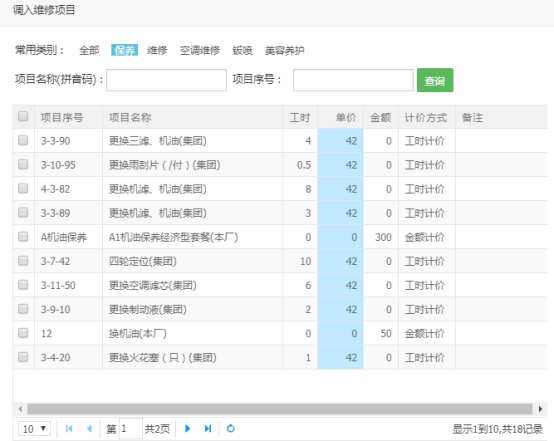Switch to 空调维修 category
The height and width of the screenshot is (441, 554).
tap(200, 51)
